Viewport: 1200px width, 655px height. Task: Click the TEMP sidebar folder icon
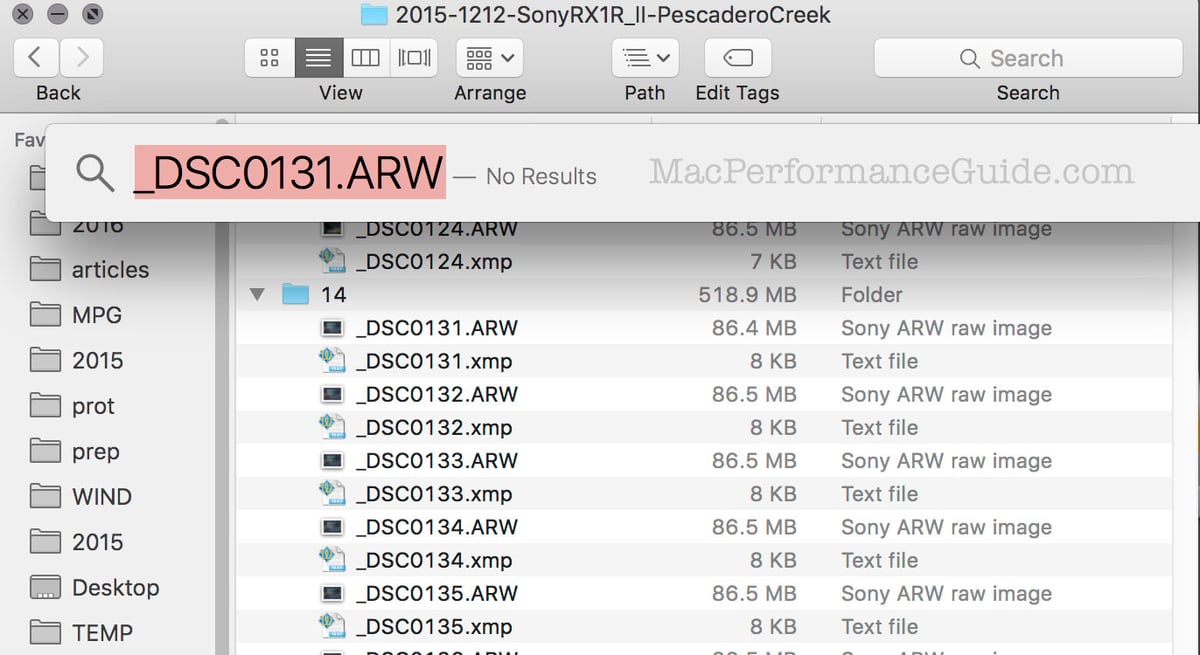point(45,633)
